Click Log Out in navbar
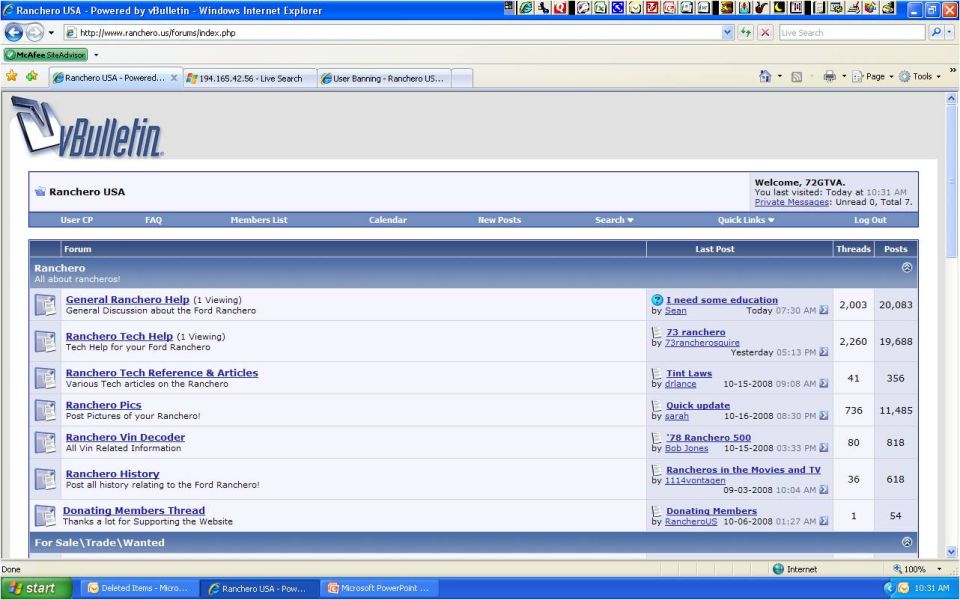Viewport: 960px width, 600px height. pyautogui.click(x=870, y=220)
